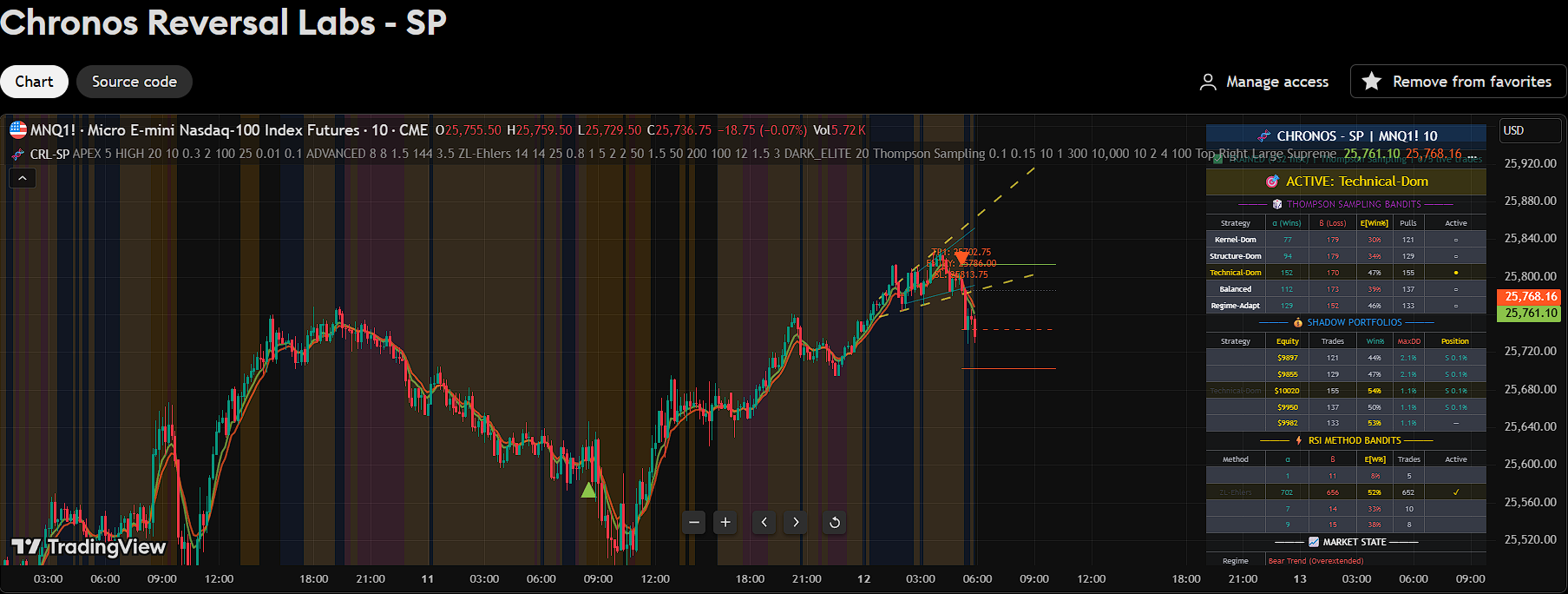Click the Vol 5.72 K value
The width and height of the screenshot is (1568, 594).
[839, 130]
